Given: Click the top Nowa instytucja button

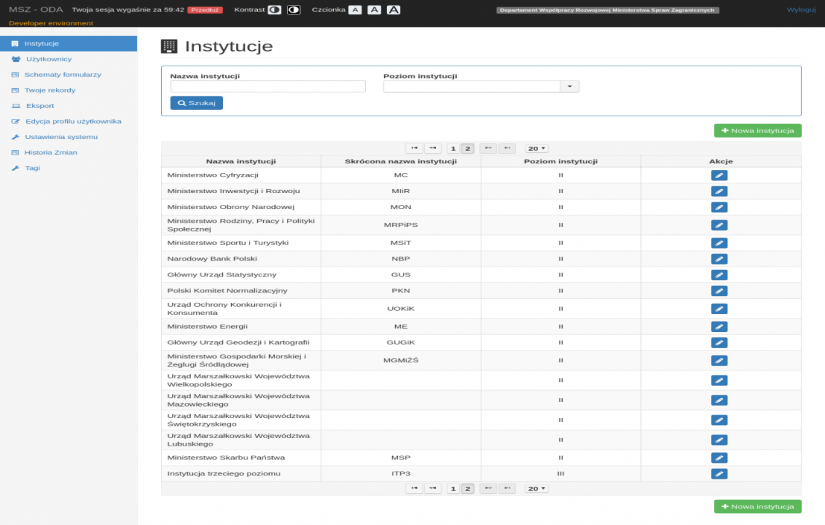Looking at the screenshot, I should point(757,130).
